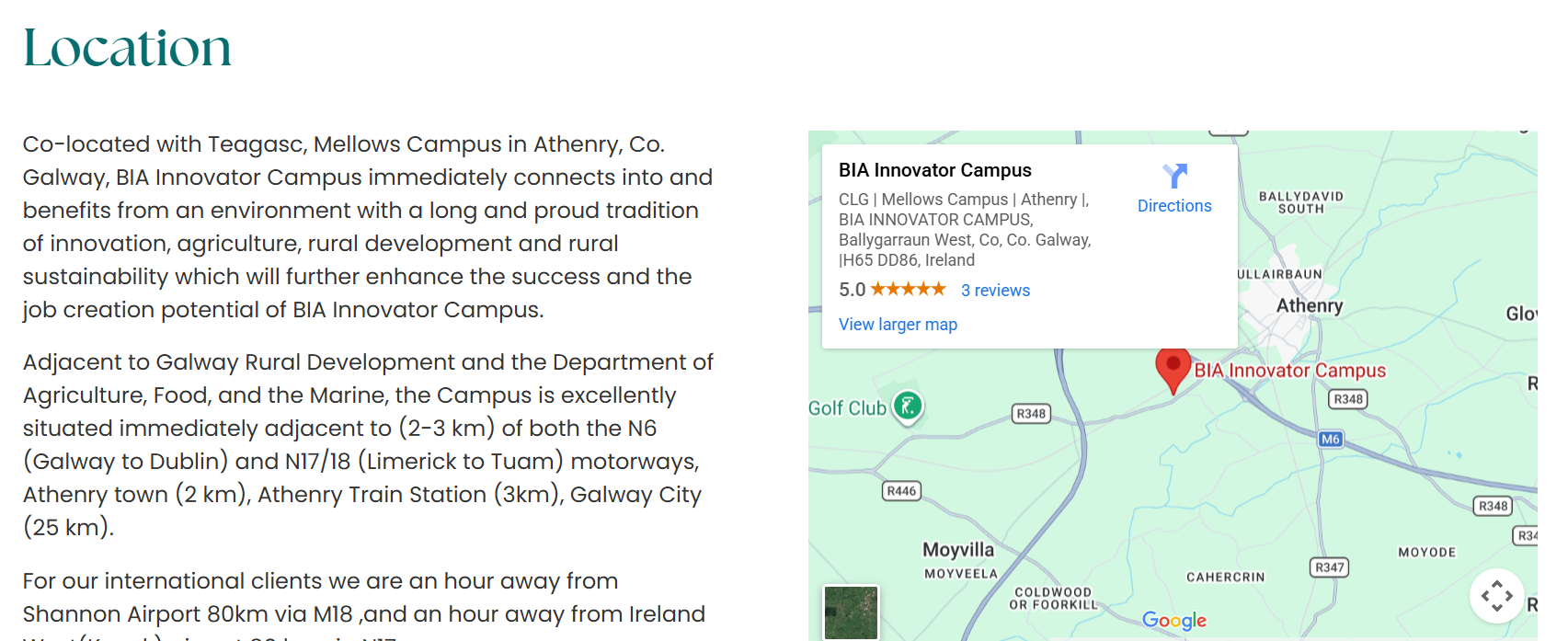Click the red BIA Innovator Campus map pin
Viewport: 1568px width, 641px height.
pos(1173,368)
